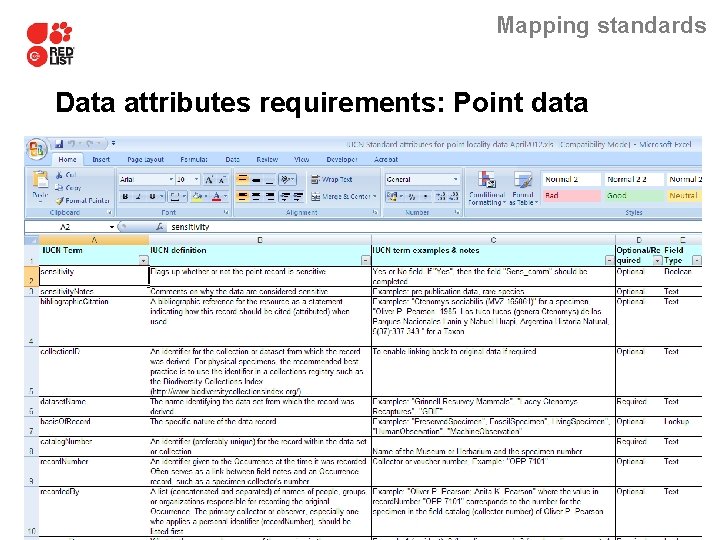Toggle middle vertical alignment

tap(256, 180)
